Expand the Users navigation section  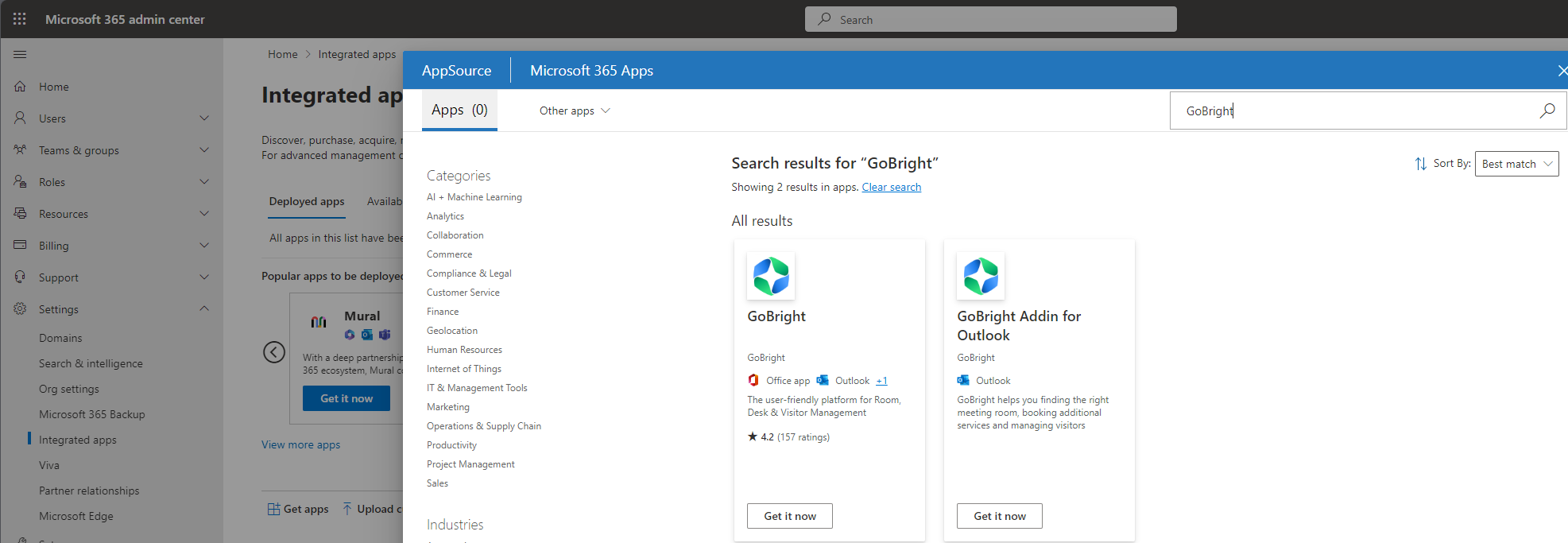204,118
